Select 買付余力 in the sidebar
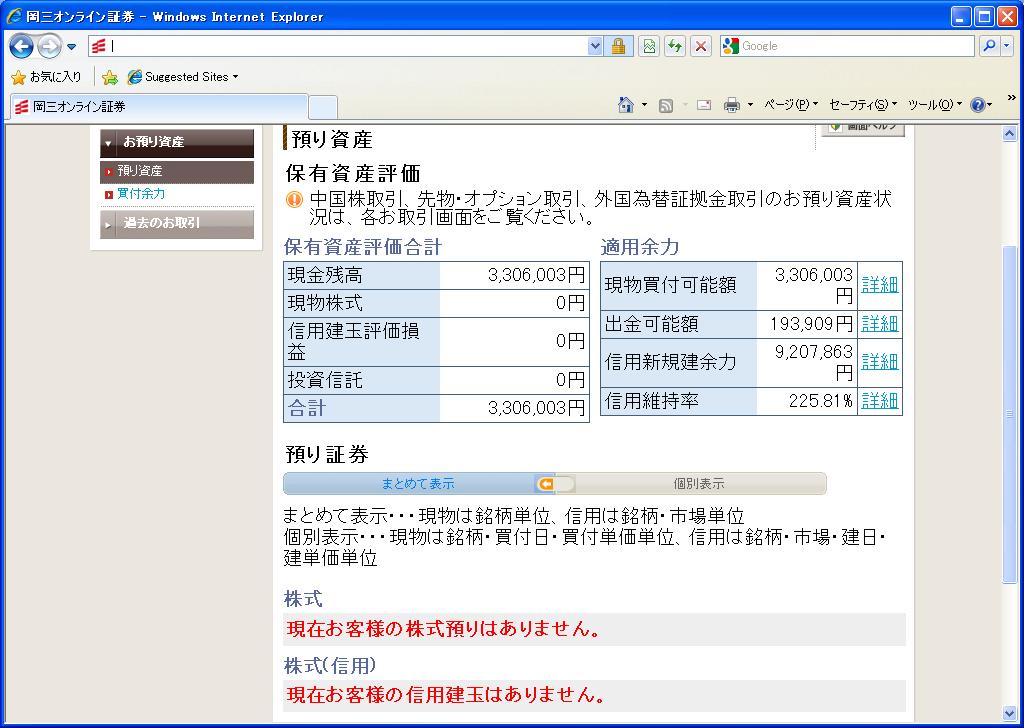 141,194
